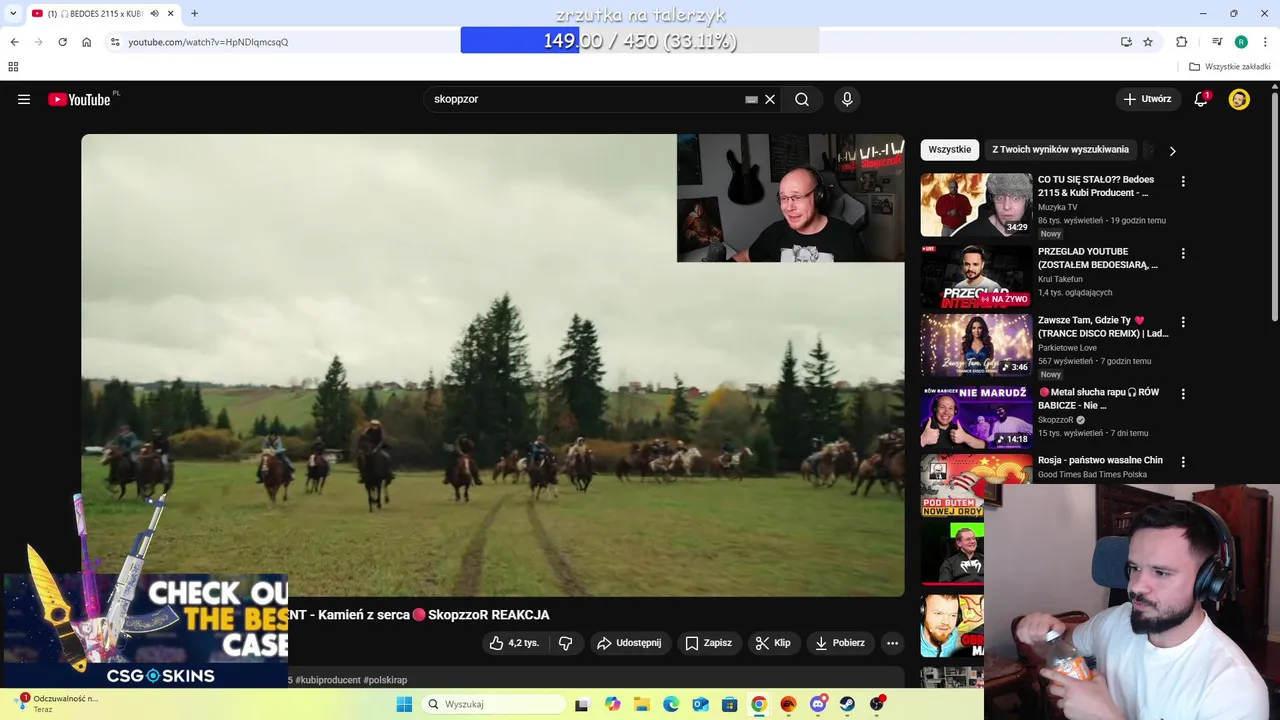This screenshot has width=1280, height=720.
Task: Open the Chrome three-dot menu
Action: (x=1266, y=42)
